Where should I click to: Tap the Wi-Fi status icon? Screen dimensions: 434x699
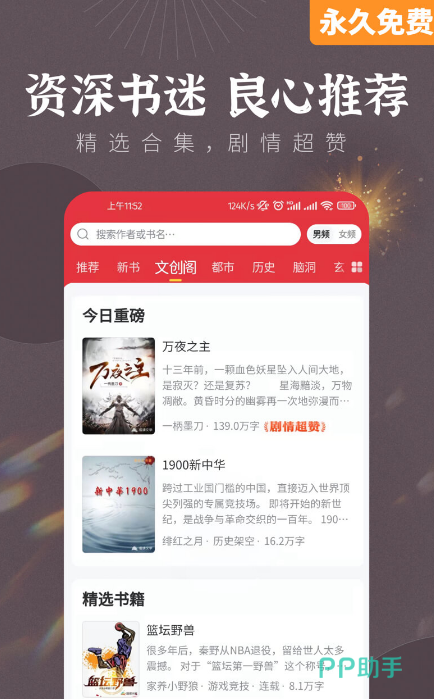[327, 206]
